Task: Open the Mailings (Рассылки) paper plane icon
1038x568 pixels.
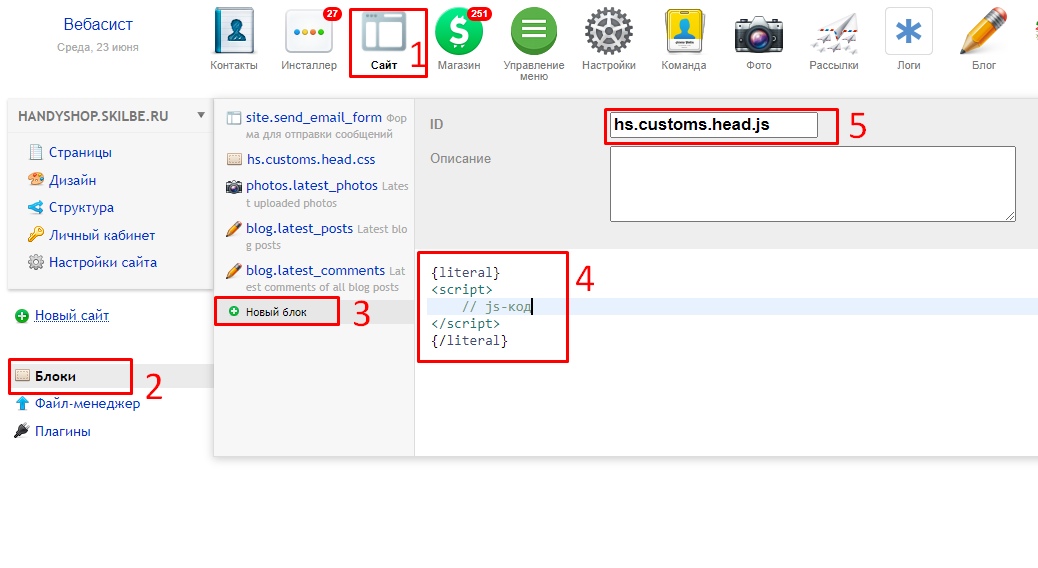Action: [834, 33]
